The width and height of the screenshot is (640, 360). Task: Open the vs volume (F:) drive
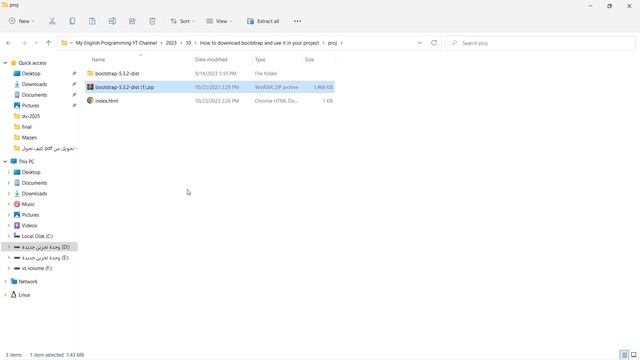(x=37, y=268)
